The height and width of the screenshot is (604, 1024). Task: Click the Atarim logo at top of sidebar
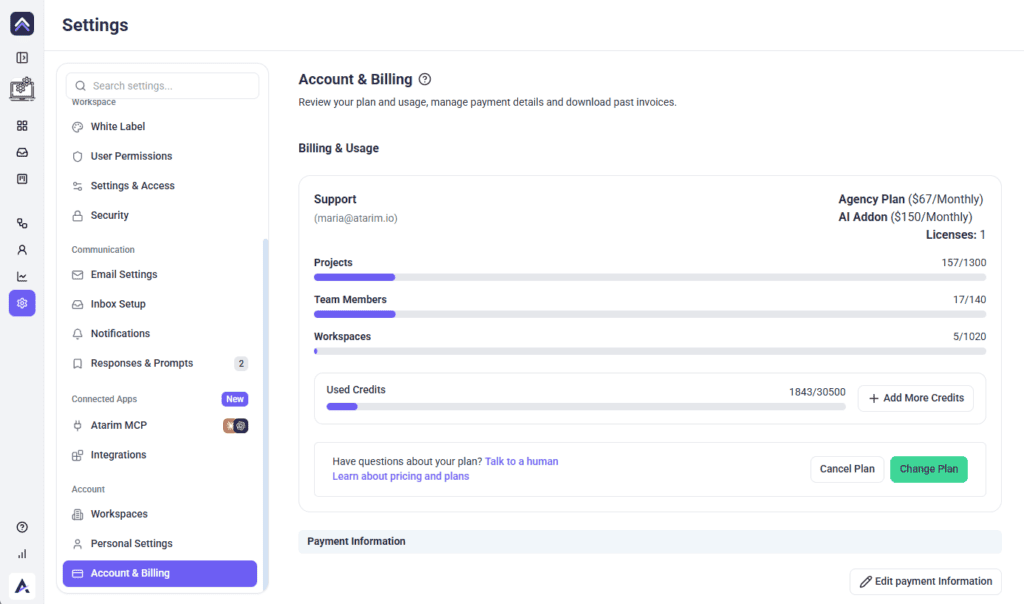tap(22, 24)
